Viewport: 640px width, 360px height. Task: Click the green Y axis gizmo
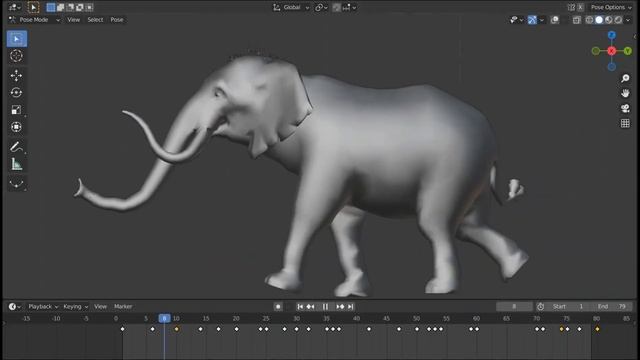(628, 51)
